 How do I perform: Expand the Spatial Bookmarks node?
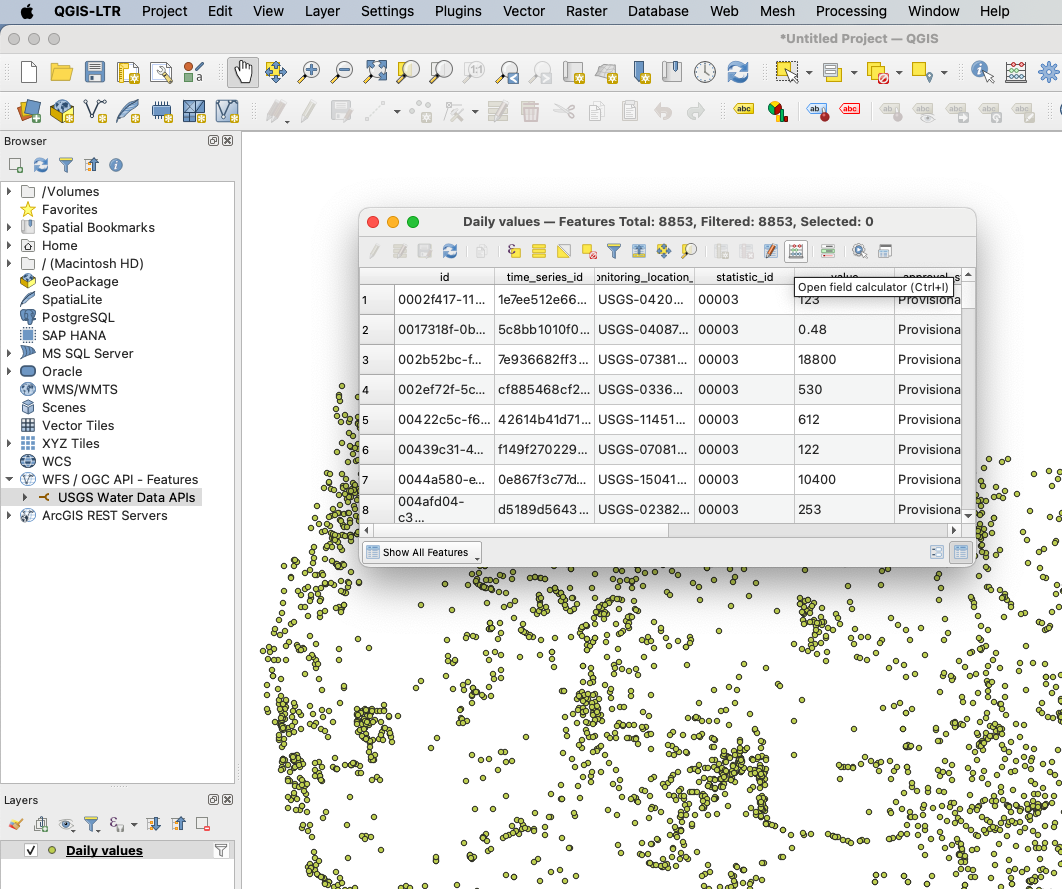point(9,227)
